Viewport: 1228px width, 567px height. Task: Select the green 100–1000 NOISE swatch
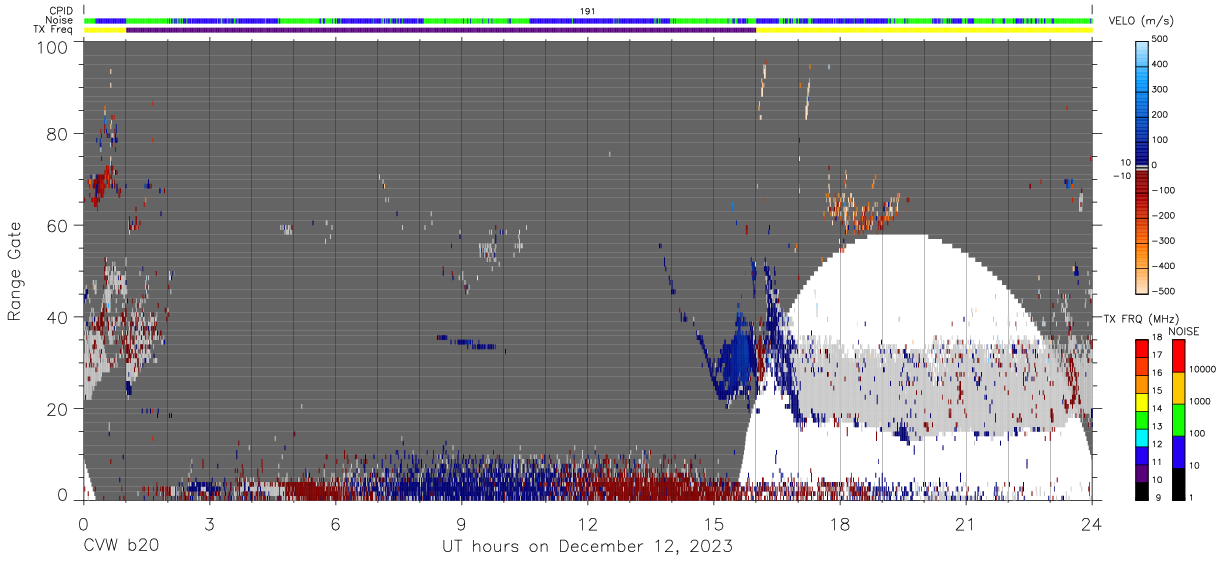click(1177, 419)
